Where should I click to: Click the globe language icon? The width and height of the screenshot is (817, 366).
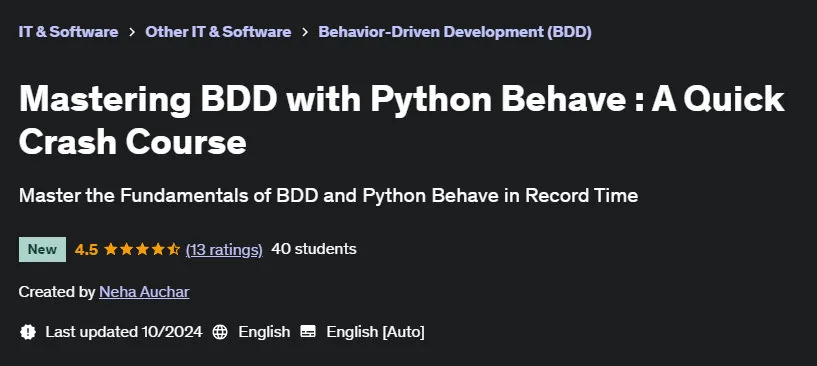click(x=220, y=332)
